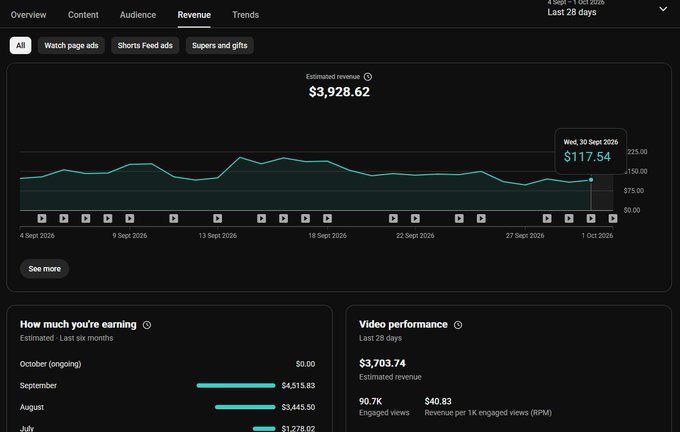Open the video marker for 29 Sept 2026
Viewport: 680px width, 432px height.
[x=569, y=218]
